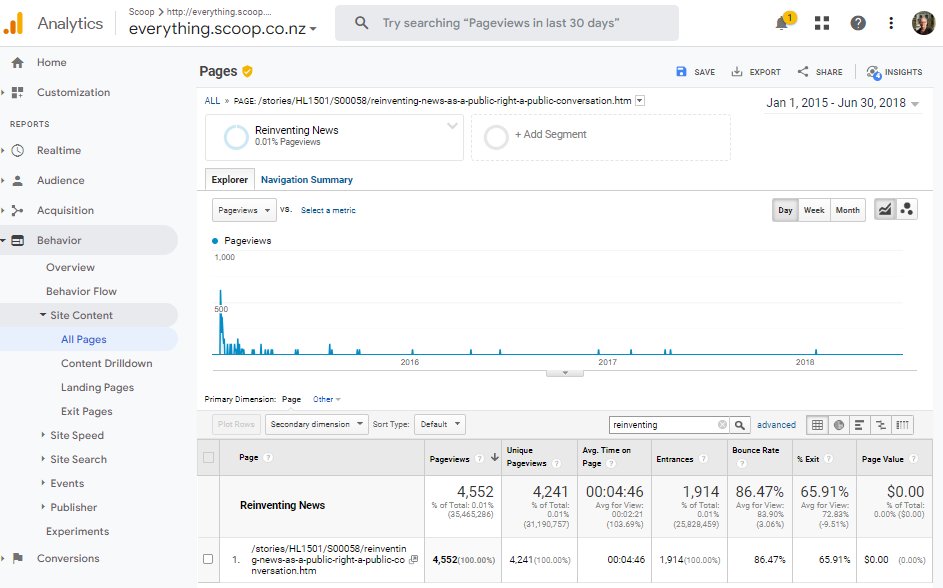
Task: Expand the Reinventing News segment chevron
Action: [x=452, y=126]
